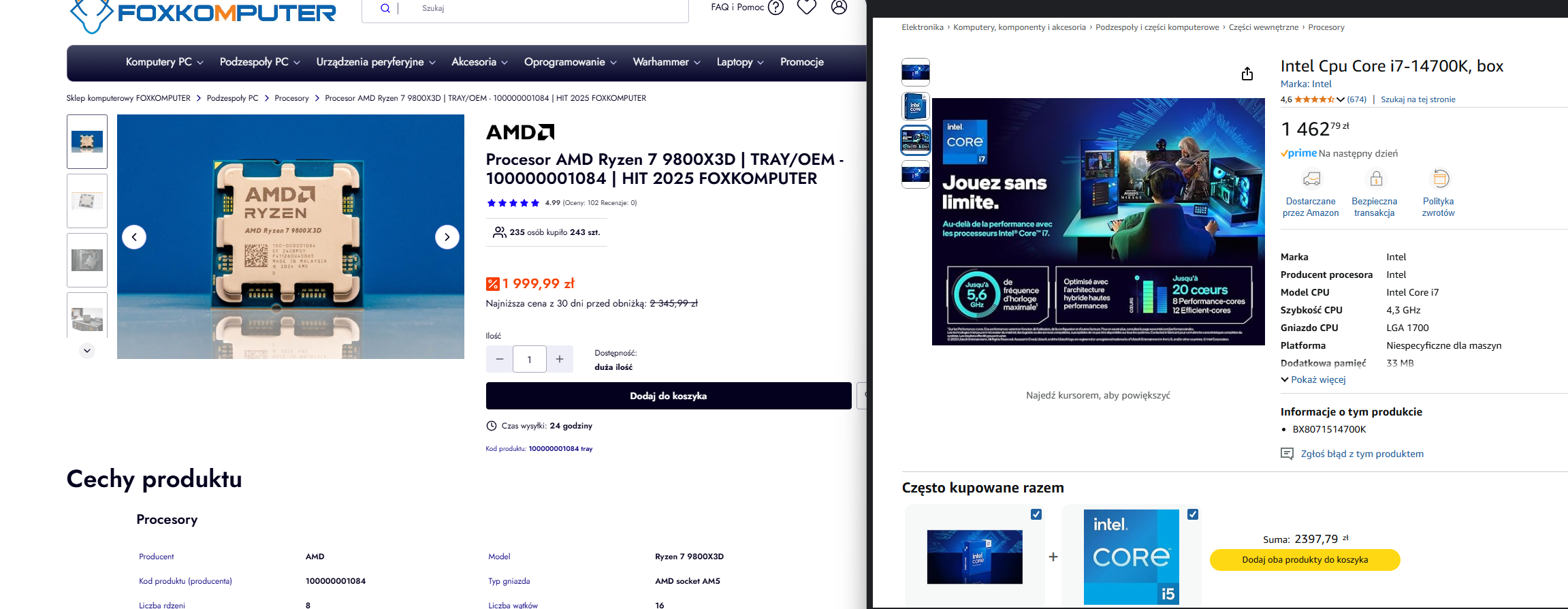Open the Oprogramowanie menu
Image resolution: width=1568 pixels, height=609 pixels.
(571, 62)
